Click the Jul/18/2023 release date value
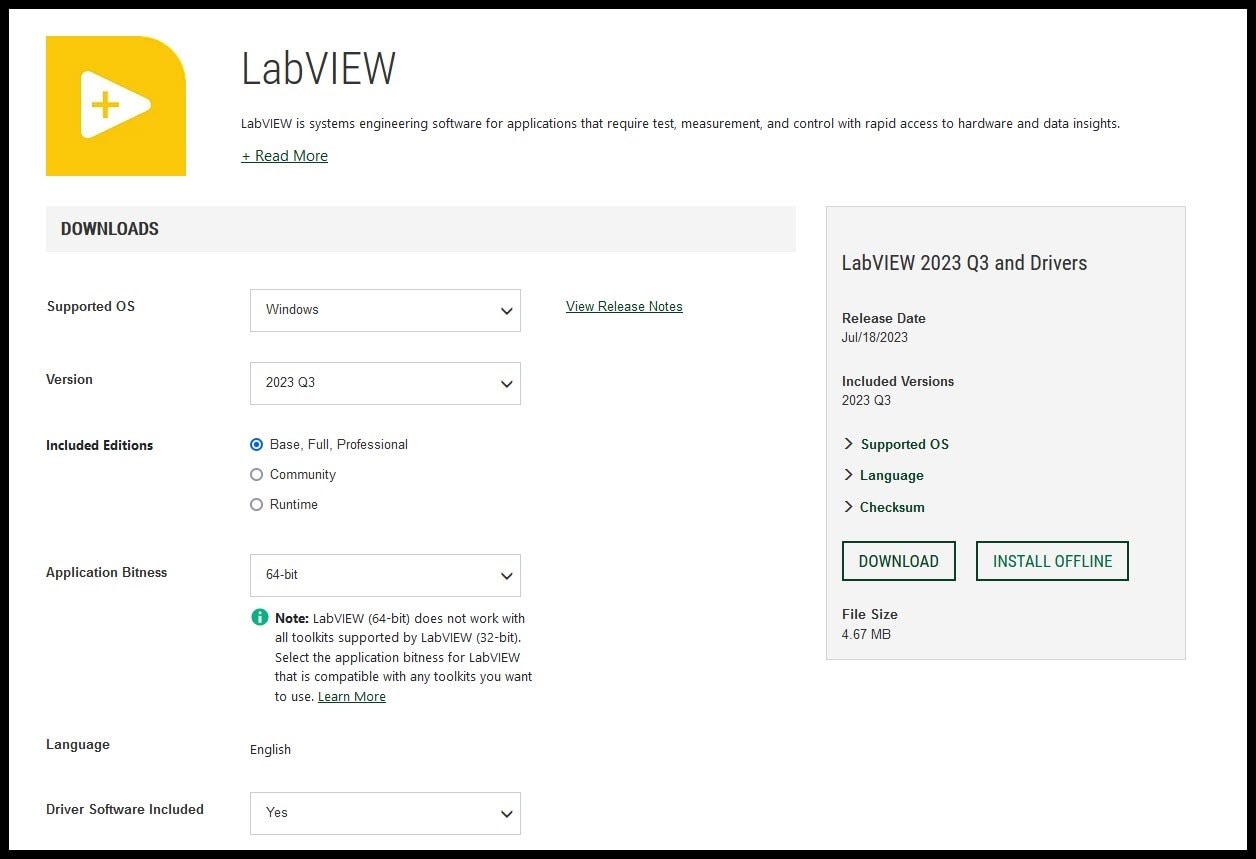Screen dimensions: 1256x859 875,337
